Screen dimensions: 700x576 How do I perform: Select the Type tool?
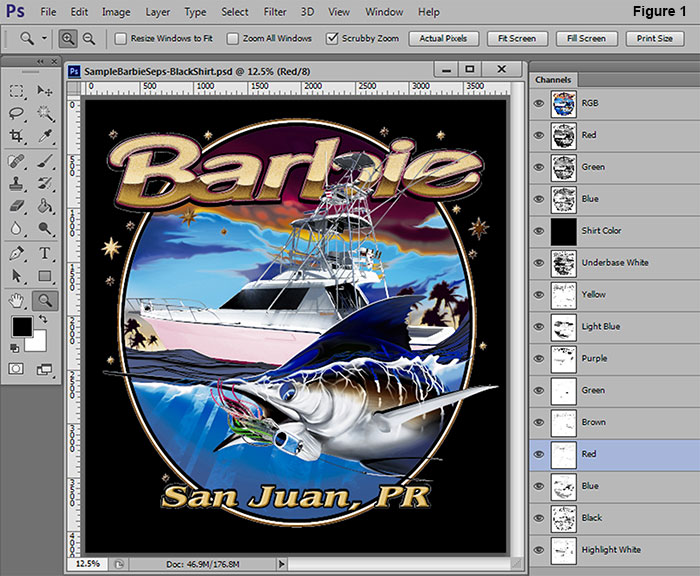pos(45,254)
